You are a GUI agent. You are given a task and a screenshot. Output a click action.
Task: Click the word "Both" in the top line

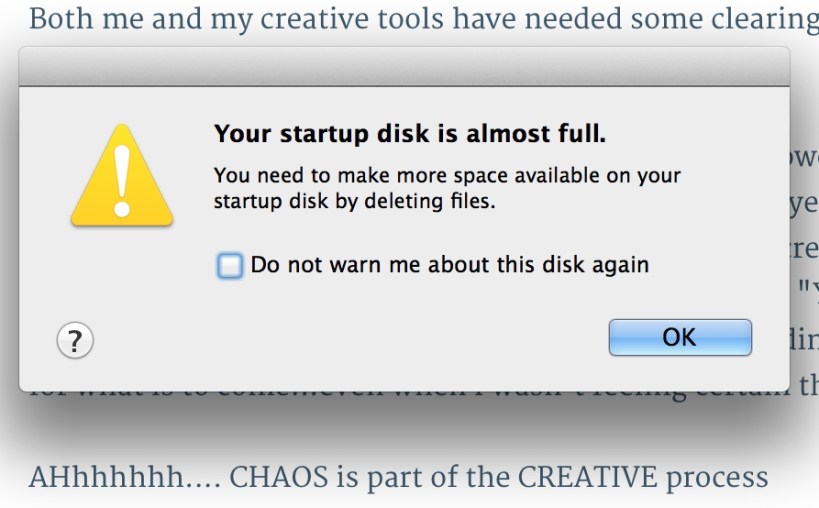coord(56,19)
